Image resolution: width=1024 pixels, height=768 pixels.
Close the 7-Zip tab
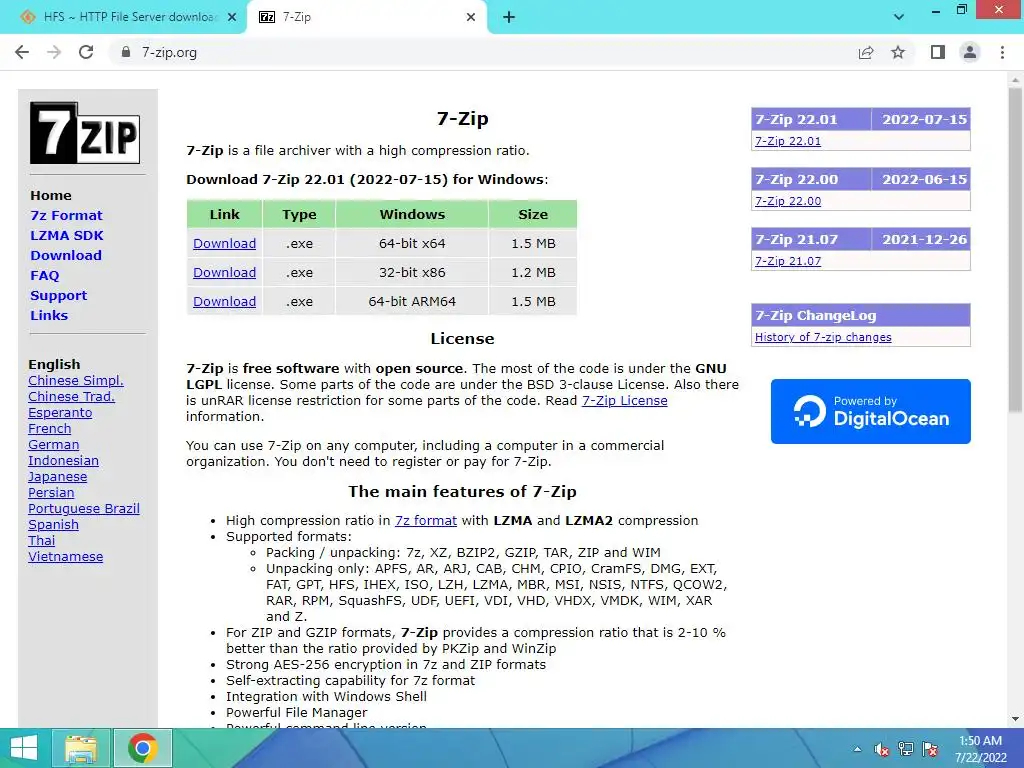pos(471,17)
